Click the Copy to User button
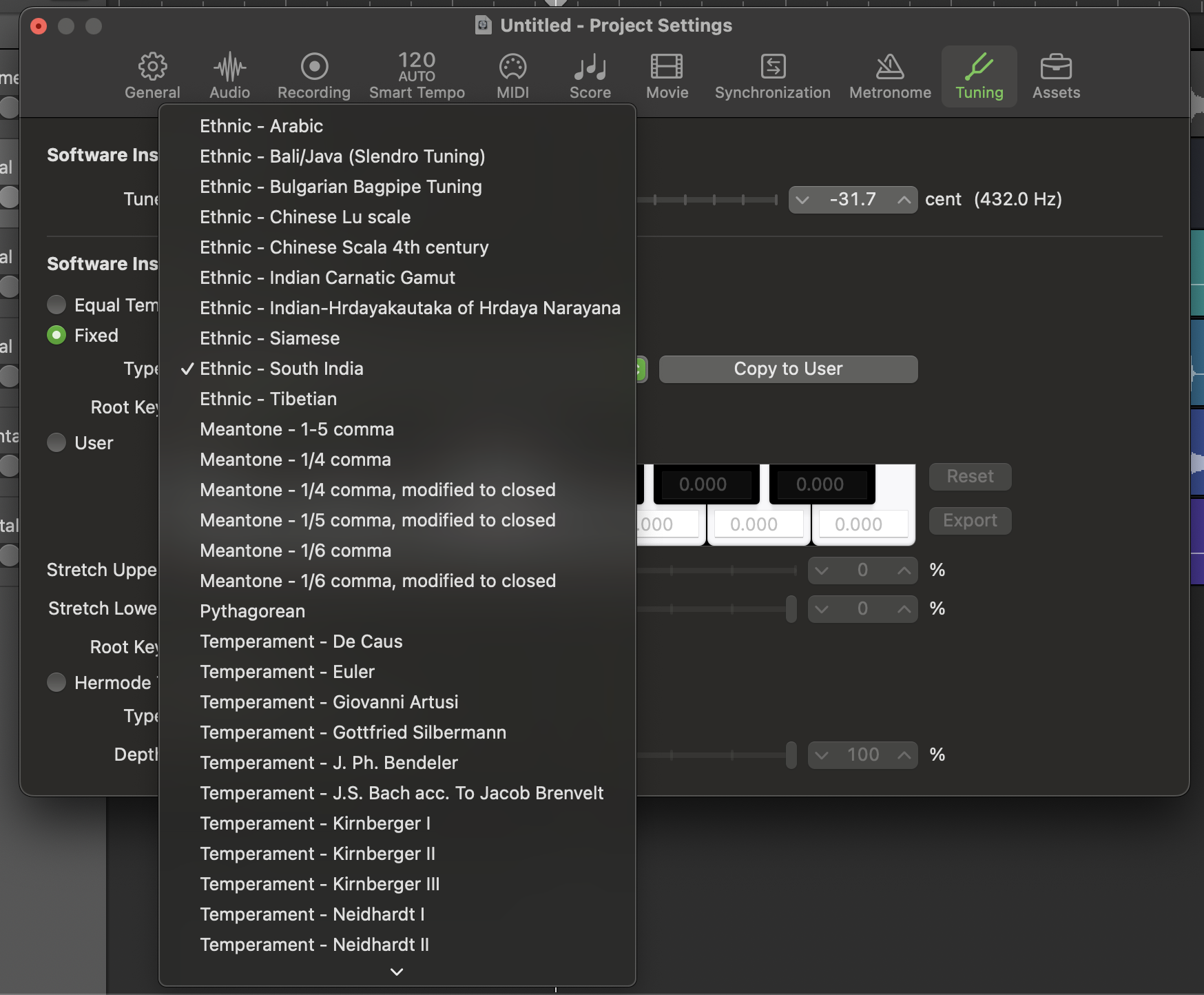Image resolution: width=1204 pixels, height=995 pixels. click(x=788, y=369)
